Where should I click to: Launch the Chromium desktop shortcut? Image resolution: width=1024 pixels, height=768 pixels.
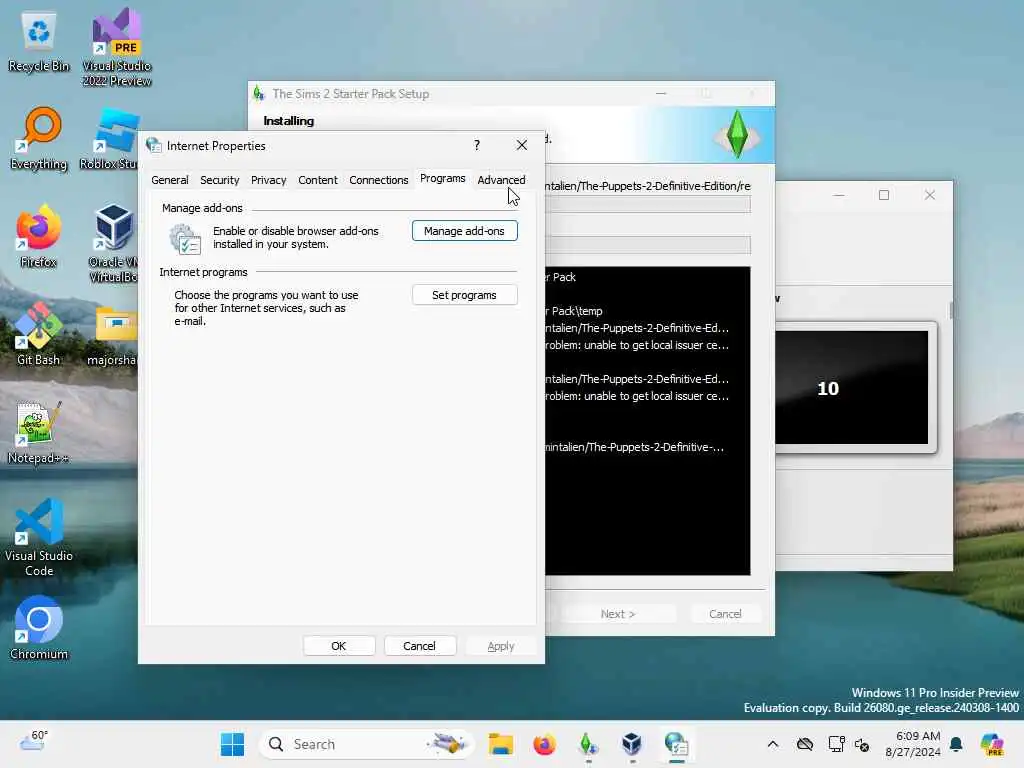point(39,628)
